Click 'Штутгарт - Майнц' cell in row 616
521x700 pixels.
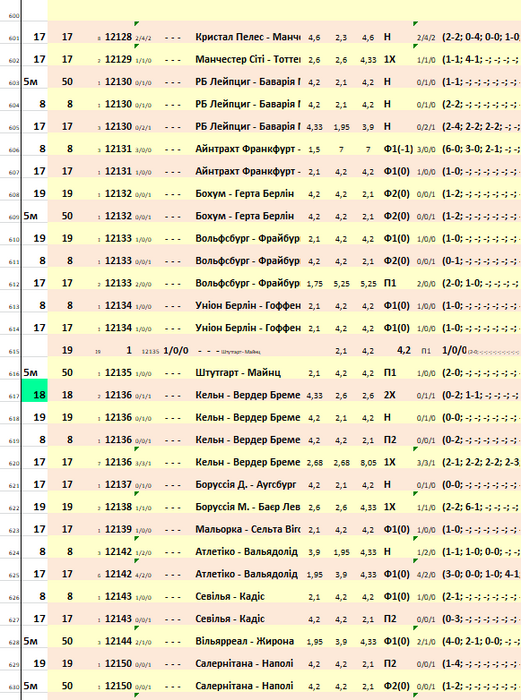(x=238, y=373)
